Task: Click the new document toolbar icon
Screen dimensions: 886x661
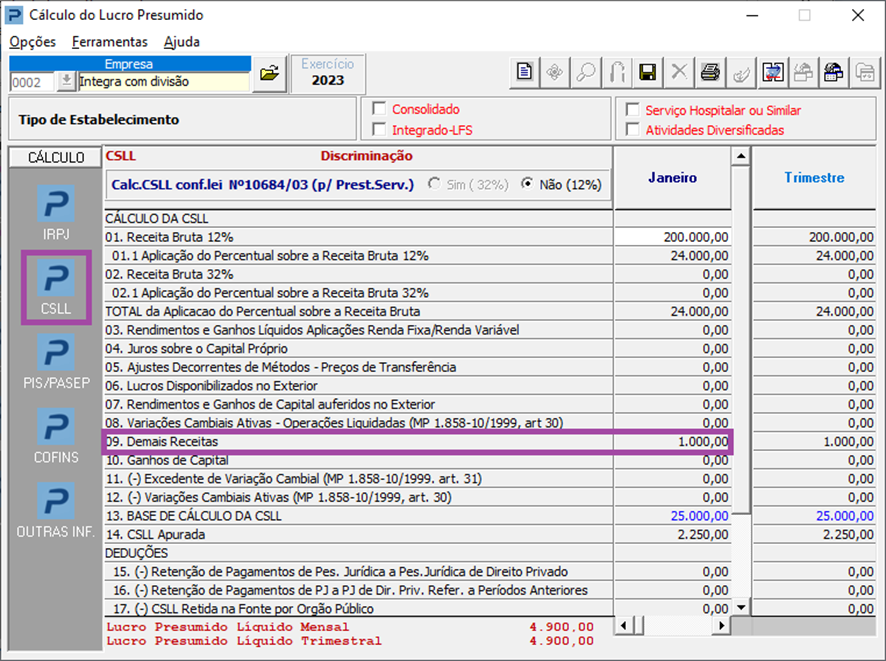Action: (x=524, y=73)
